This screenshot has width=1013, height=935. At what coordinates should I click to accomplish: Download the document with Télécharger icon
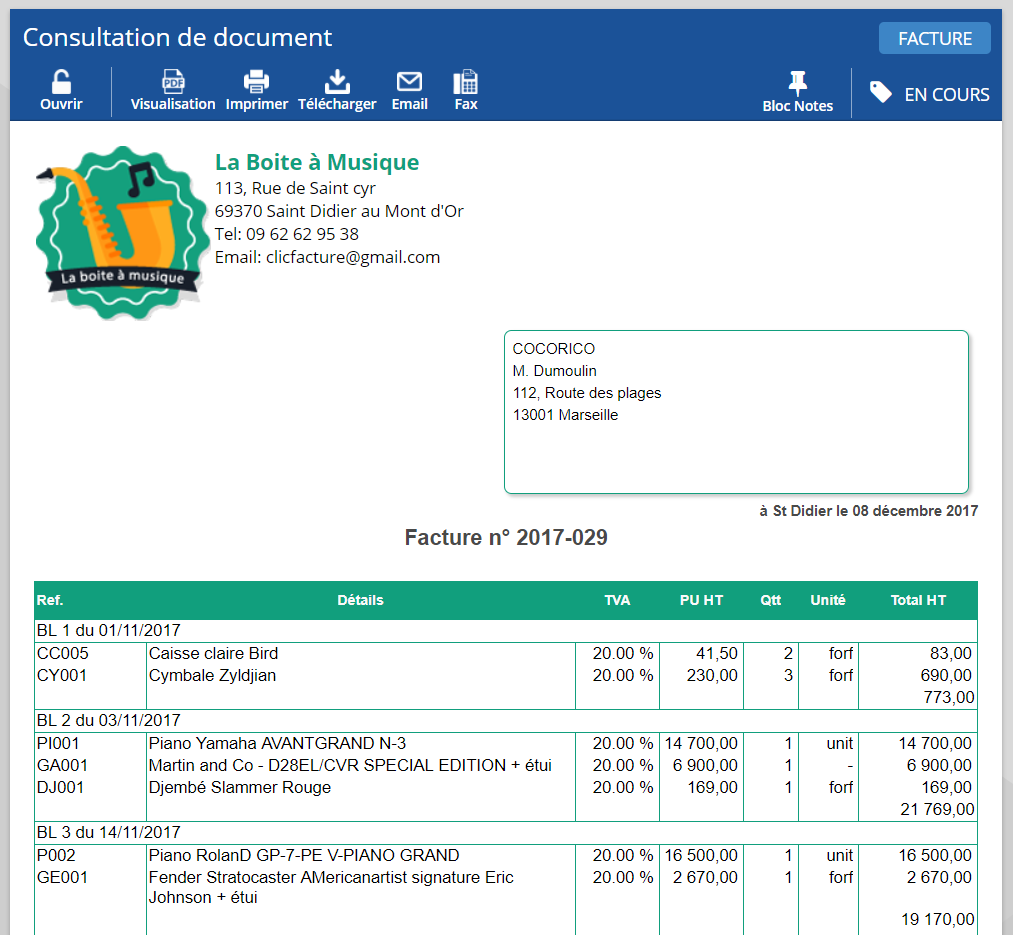[x=337, y=82]
